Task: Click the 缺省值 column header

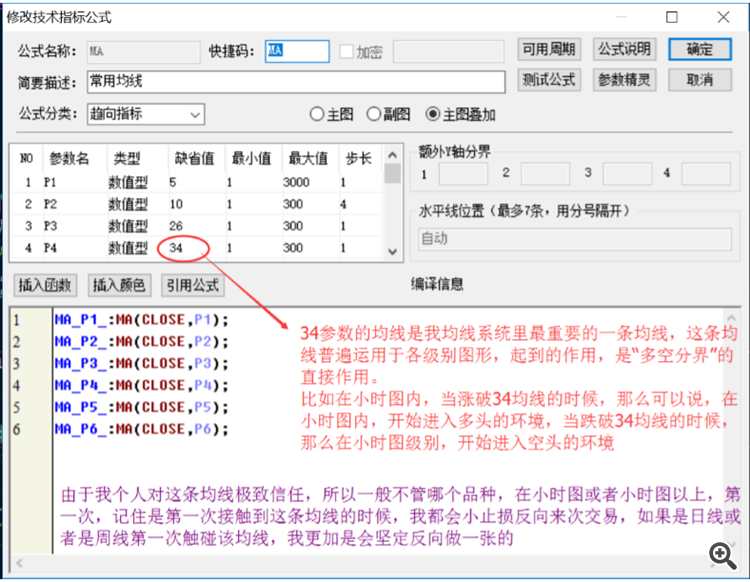Action: point(194,158)
